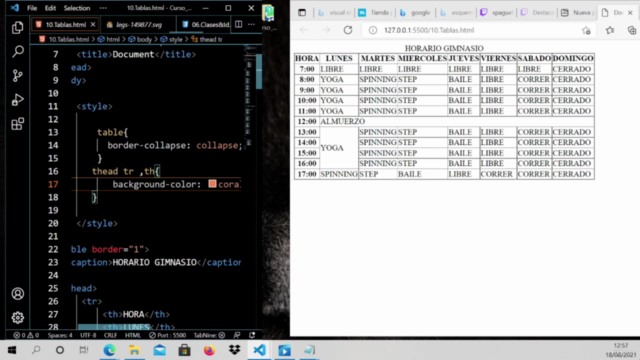Open the Mail app from taskbar
The width and height of the screenshot is (640, 360).
(x=160, y=350)
